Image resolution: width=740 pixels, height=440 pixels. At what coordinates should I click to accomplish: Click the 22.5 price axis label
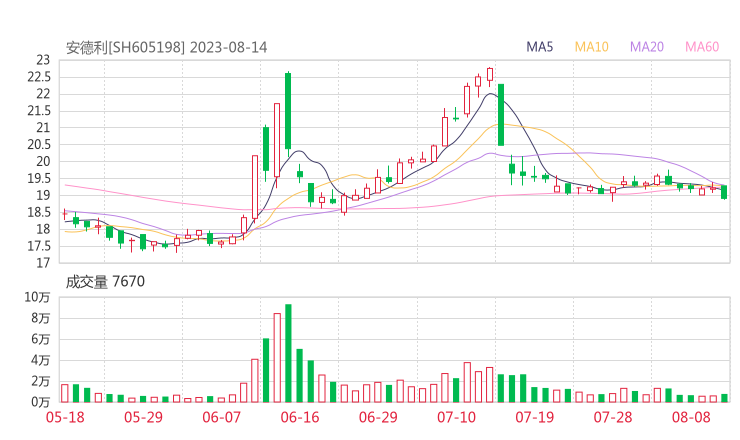(x=39, y=77)
